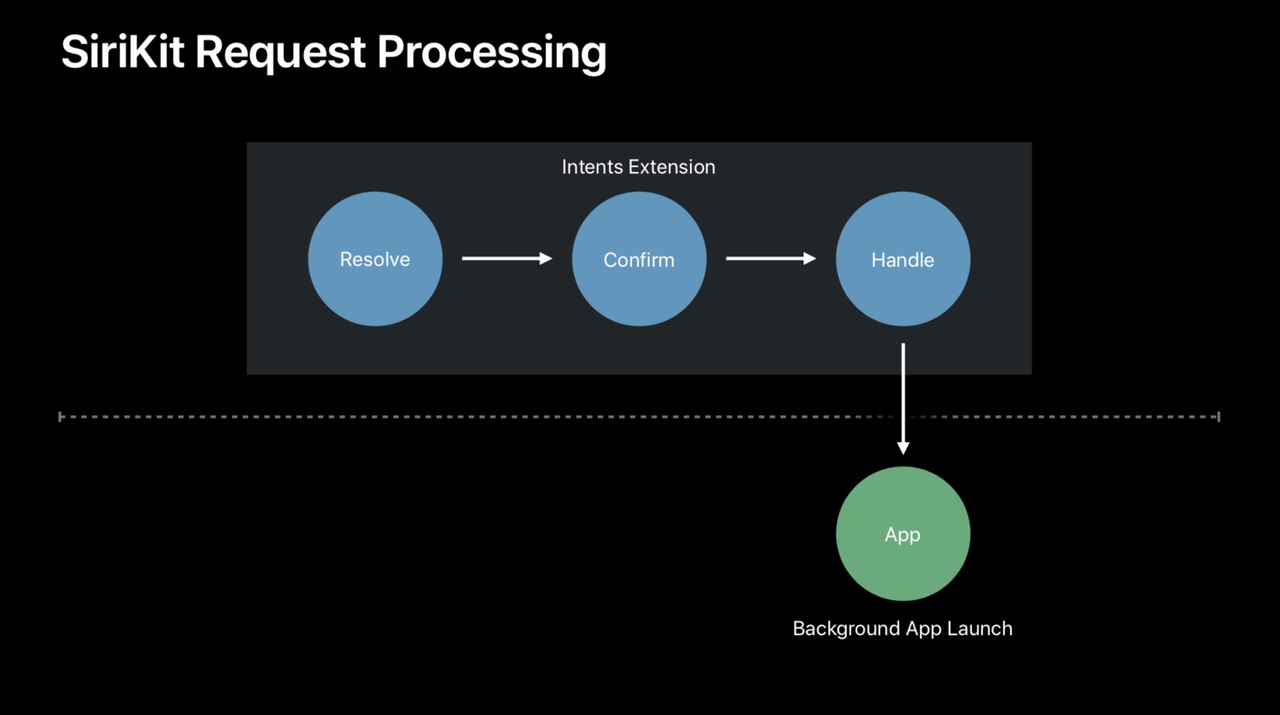Click the blue Handle circle
This screenshot has height=715, width=1280.
coord(903,259)
